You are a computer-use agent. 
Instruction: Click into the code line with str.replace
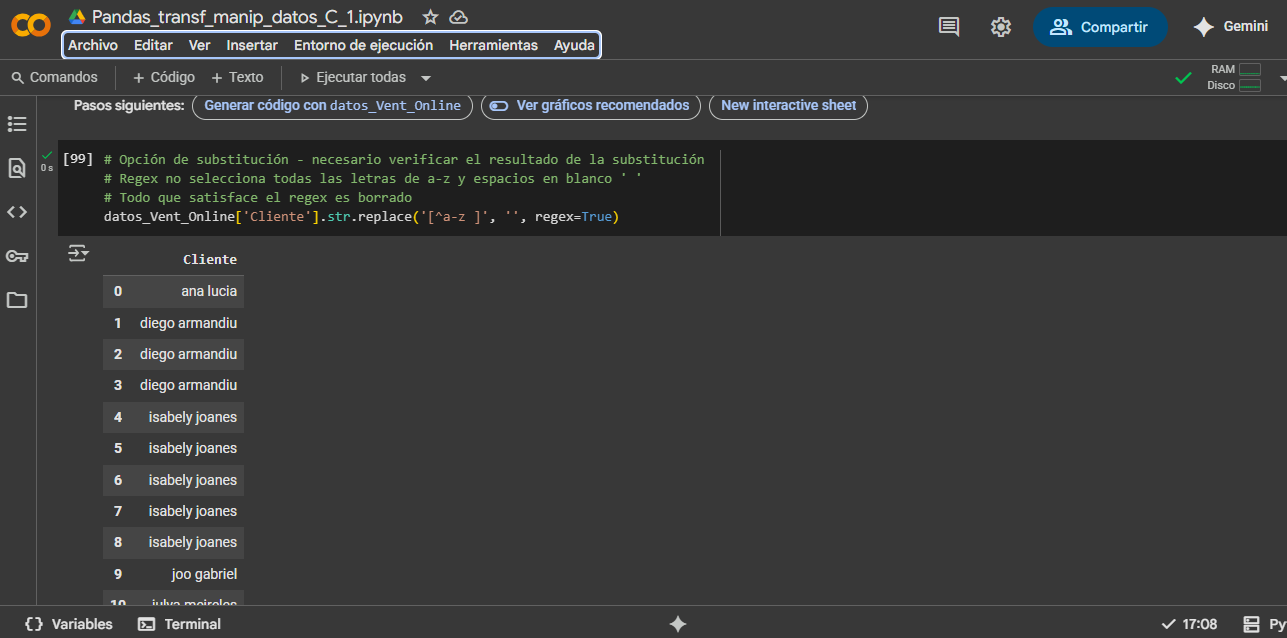click(x=361, y=216)
